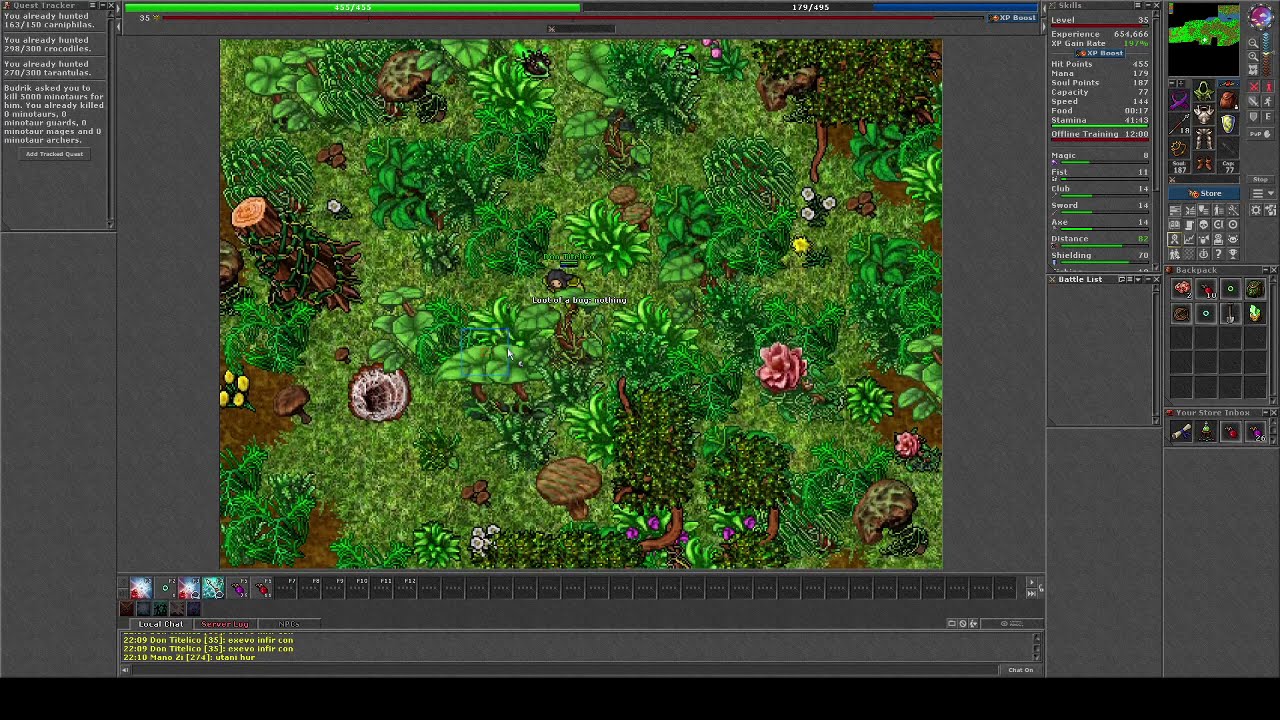Toggle the red standing figure mode
1280x720 pixels.
tap(1268, 86)
